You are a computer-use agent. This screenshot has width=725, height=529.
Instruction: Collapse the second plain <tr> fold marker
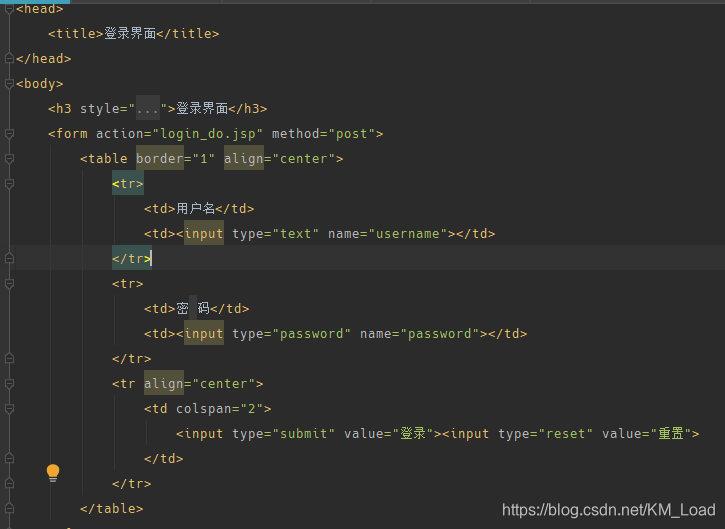coord(9,283)
